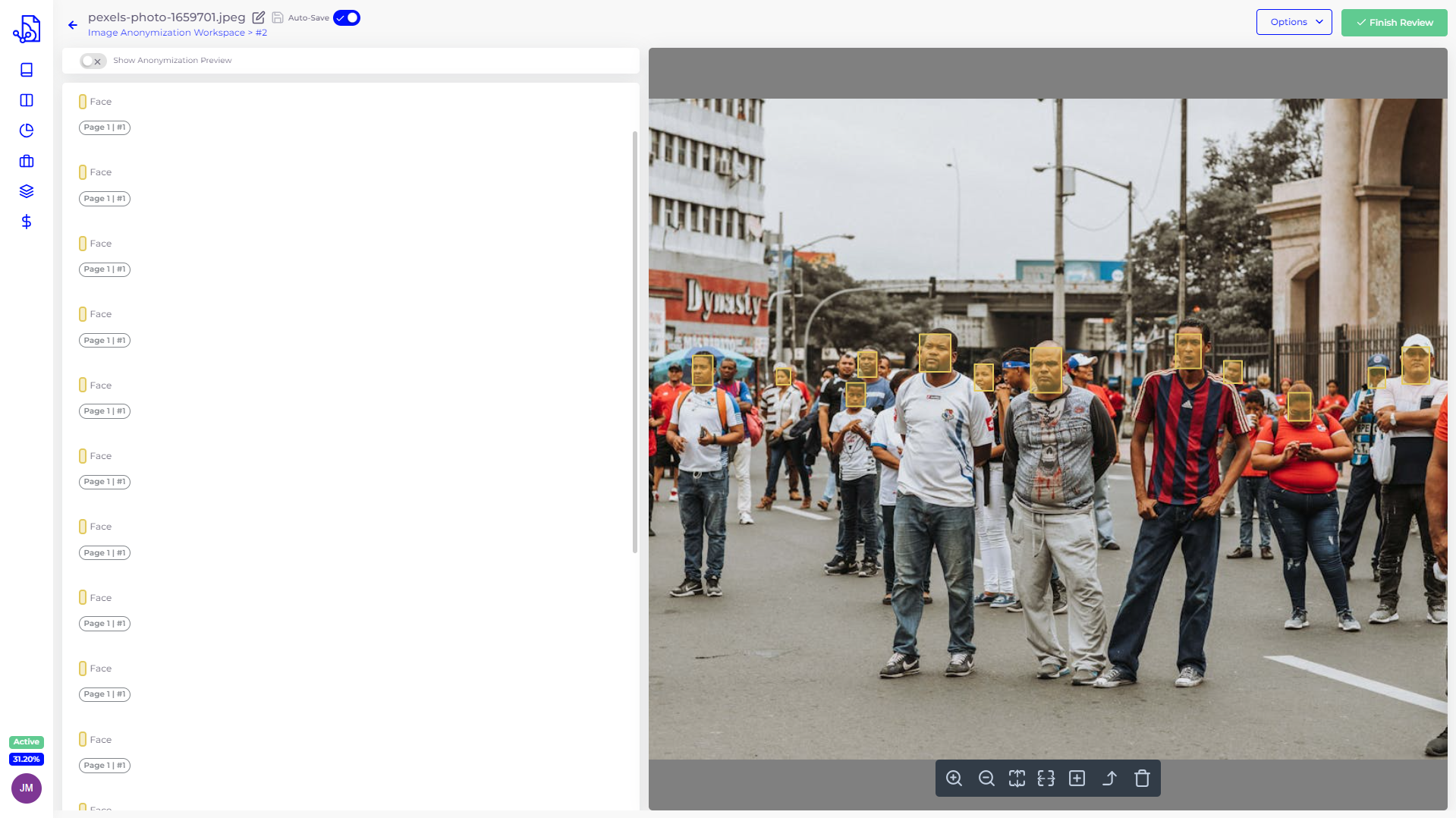Screen dimensions: 1456x818
Task: Open the briefcase section in the sidebar
Action: click(x=26, y=161)
